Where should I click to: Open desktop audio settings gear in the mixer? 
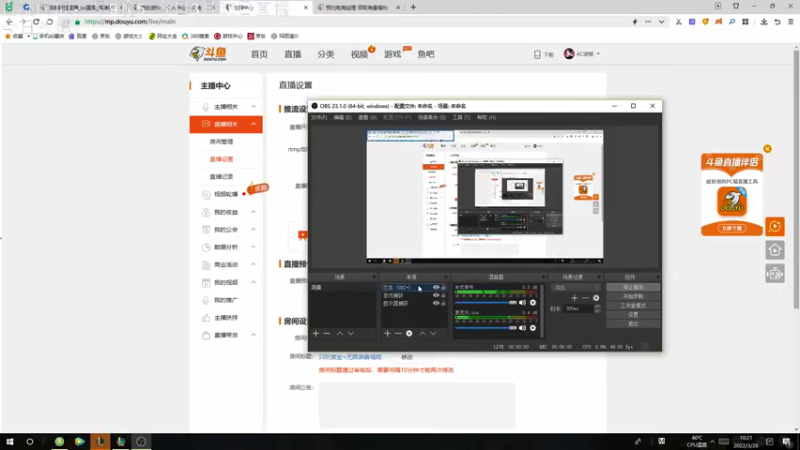coord(533,303)
